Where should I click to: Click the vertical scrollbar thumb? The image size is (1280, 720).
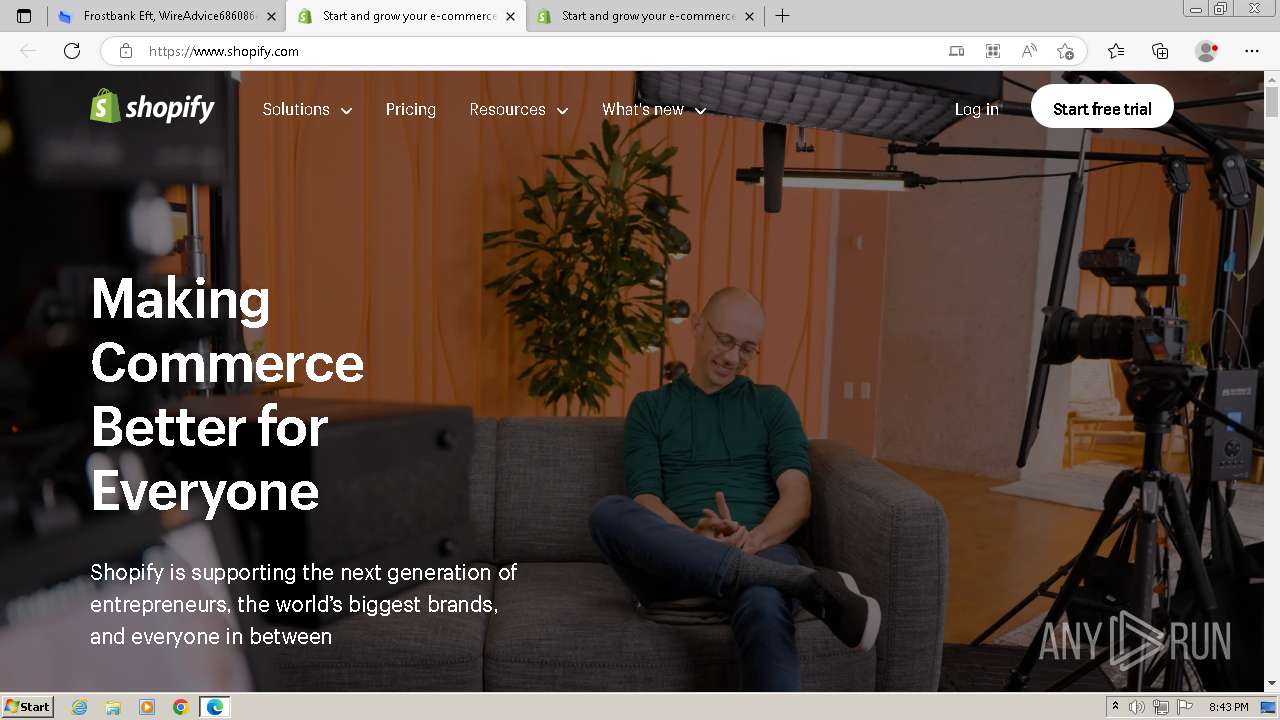[x=1272, y=102]
